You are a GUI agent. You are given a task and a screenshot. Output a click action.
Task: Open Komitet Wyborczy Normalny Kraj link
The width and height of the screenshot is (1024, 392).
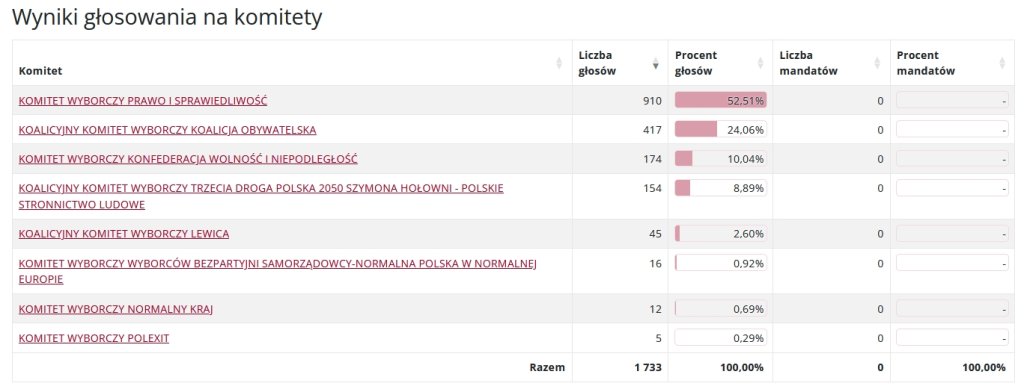116,309
